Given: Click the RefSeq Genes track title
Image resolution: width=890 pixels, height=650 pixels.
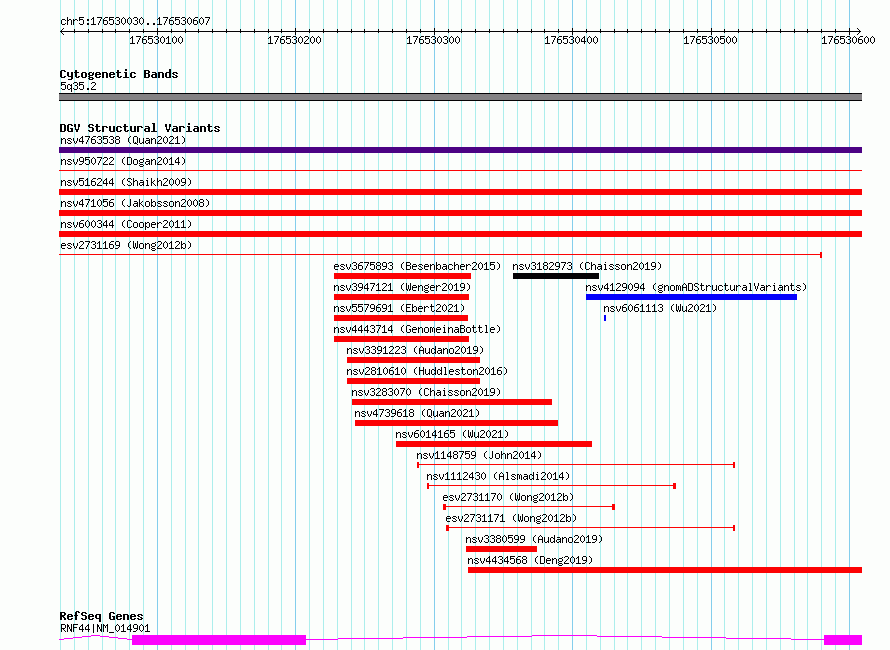Looking at the screenshot, I should (102, 616).
